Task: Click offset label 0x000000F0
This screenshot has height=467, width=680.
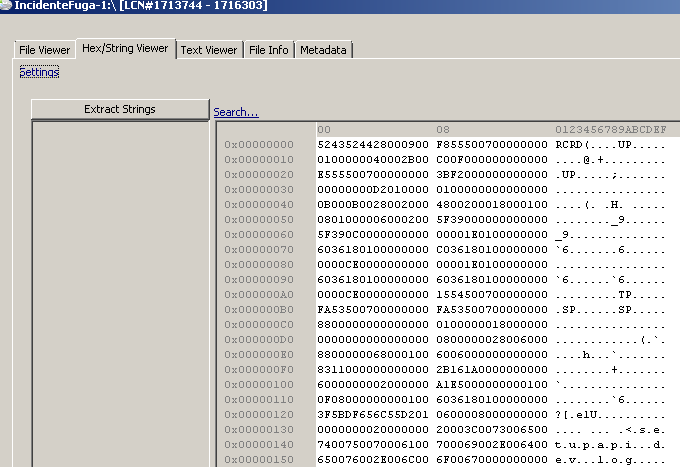Action: point(259,369)
